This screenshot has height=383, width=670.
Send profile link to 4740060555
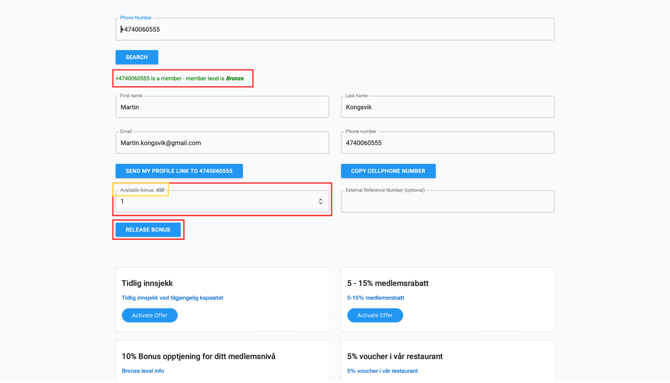pyautogui.click(x=179, y=171)
